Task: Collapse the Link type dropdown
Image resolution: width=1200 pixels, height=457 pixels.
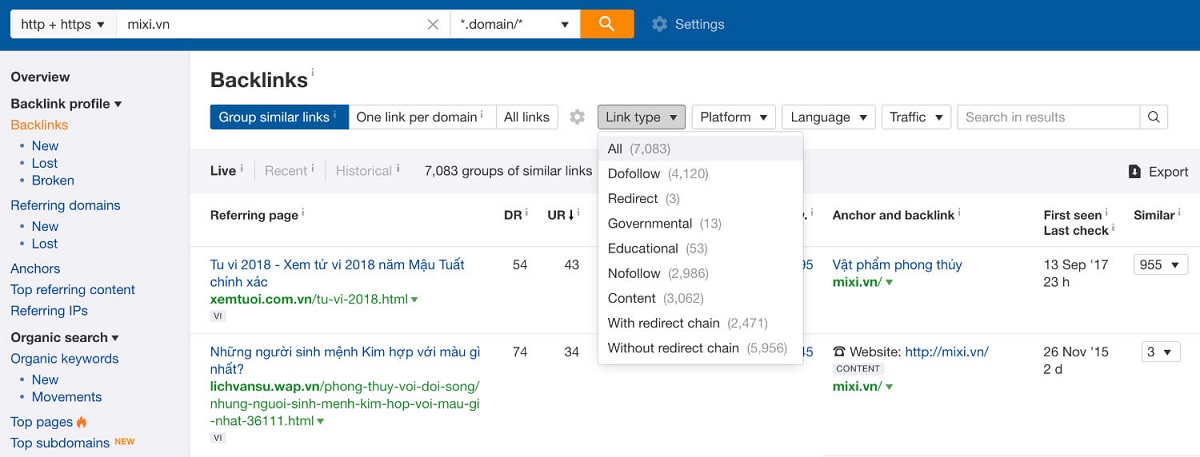Action: click(x=642, y=117)
